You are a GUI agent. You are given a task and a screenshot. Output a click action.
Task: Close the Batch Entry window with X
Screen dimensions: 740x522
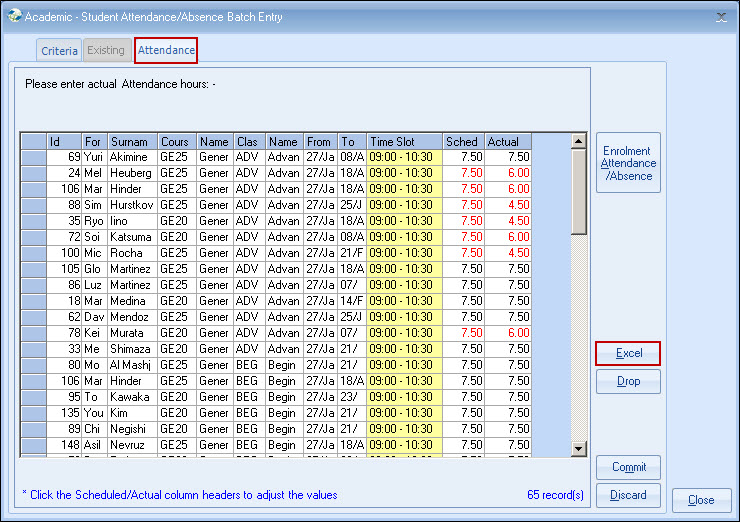721,17
